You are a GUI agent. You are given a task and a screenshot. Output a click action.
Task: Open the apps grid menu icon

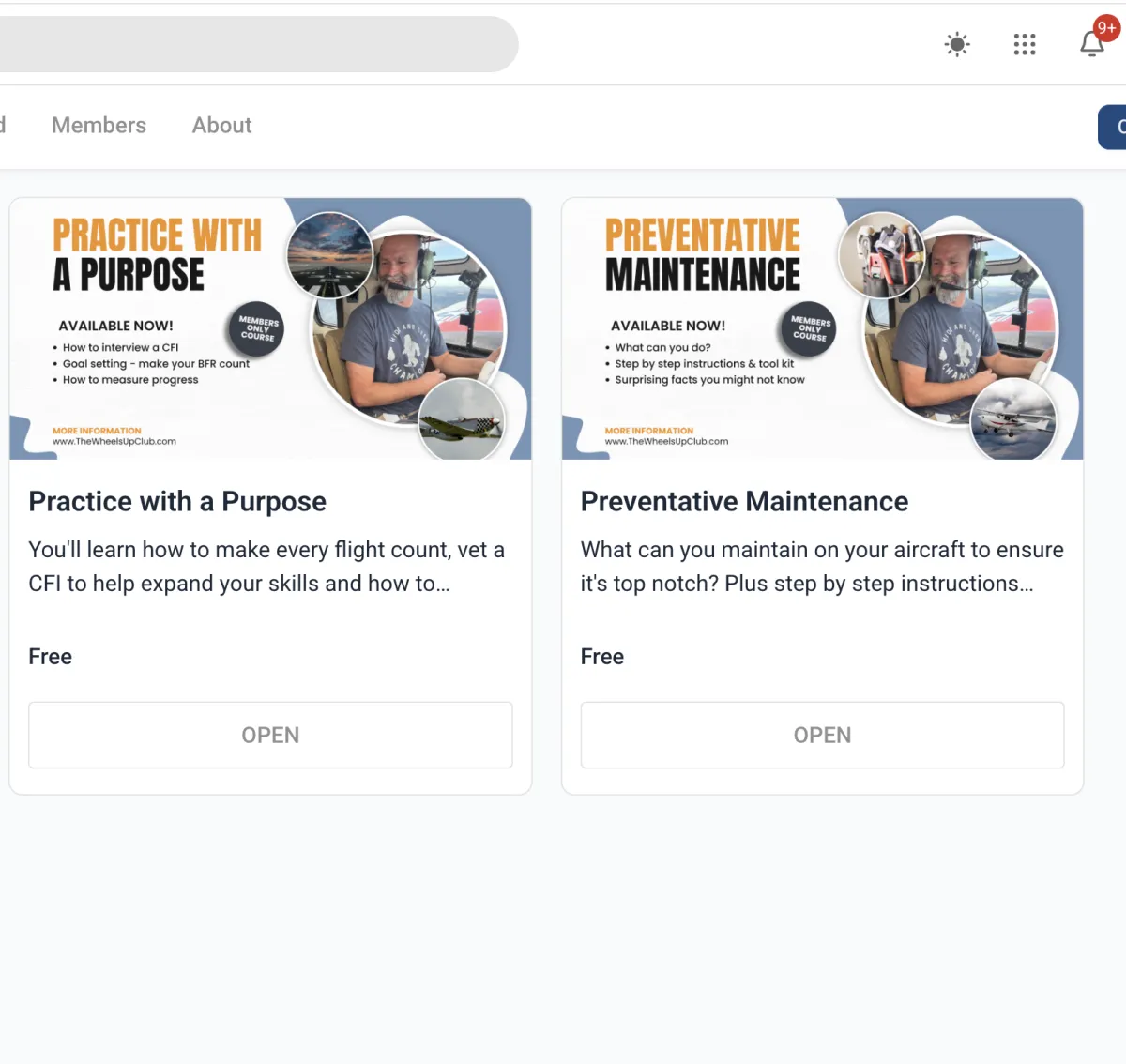coord(1025,44)
